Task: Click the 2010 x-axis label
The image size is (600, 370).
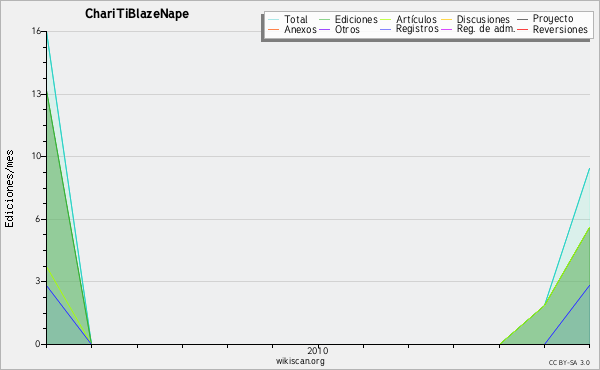Action: pyautogui.click(x=318, y=350)
